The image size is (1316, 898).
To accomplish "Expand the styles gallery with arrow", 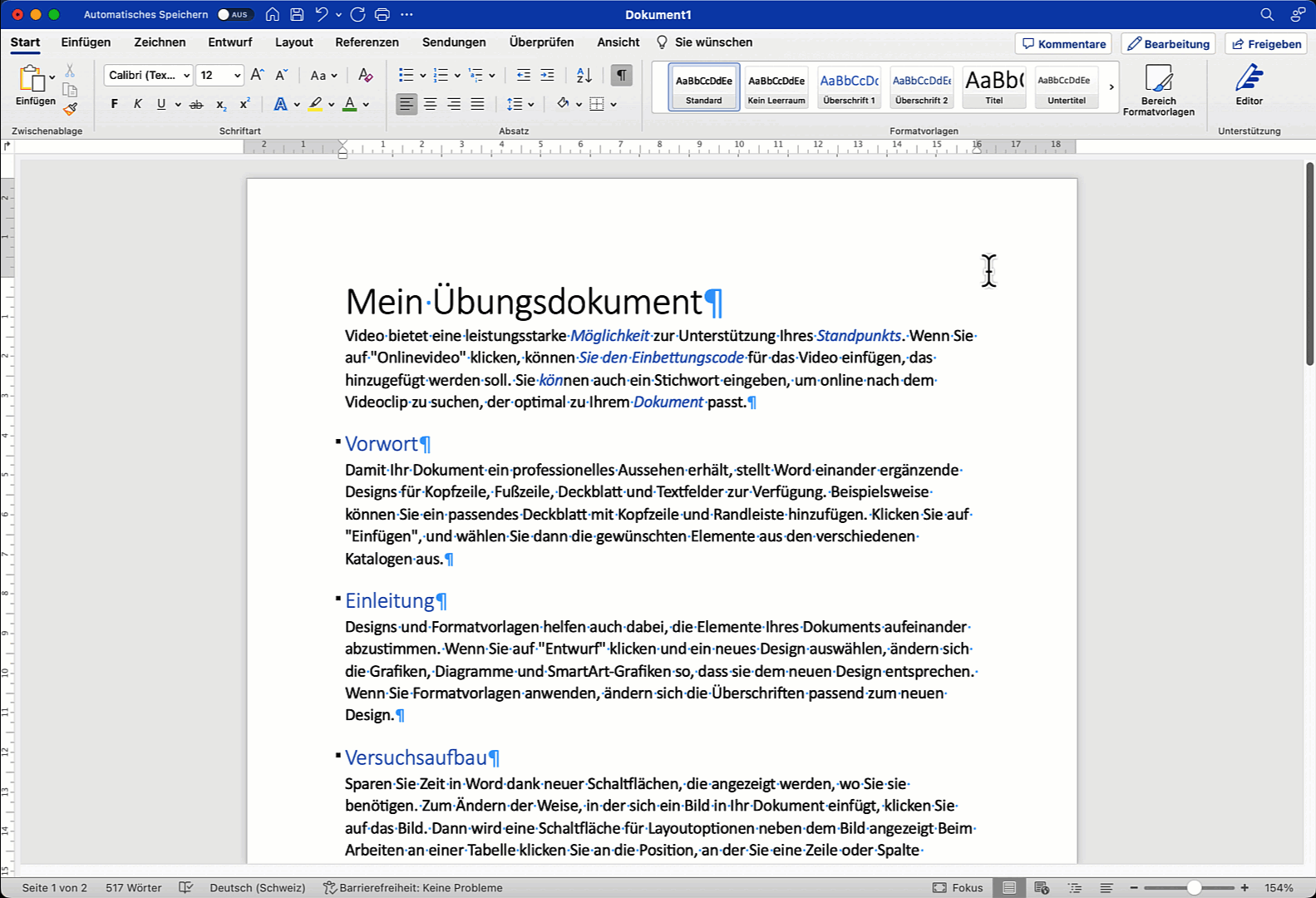I will tap(1111, 86).
